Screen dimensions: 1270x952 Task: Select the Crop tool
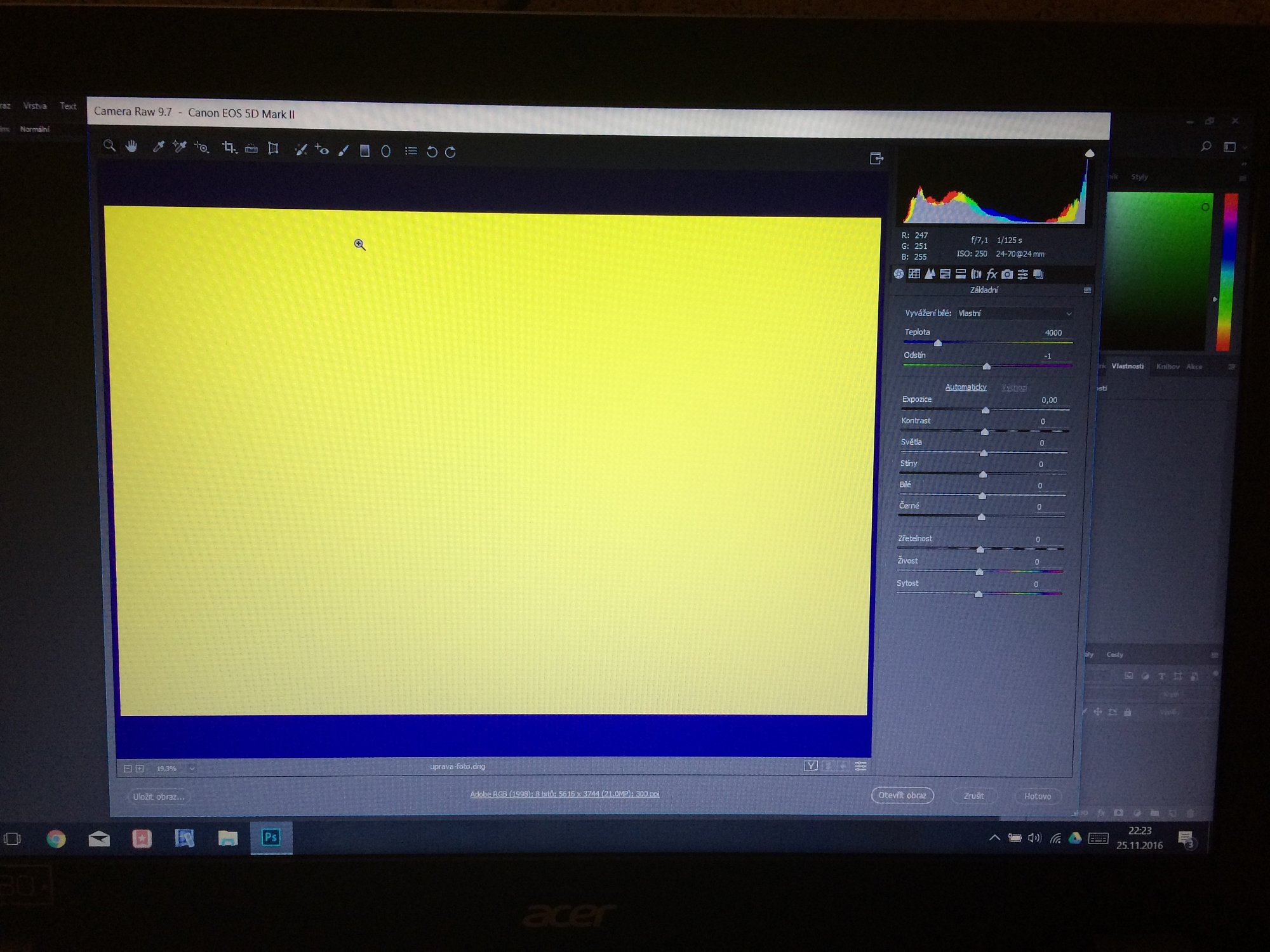pyautogui.click(x=229, y=148)
